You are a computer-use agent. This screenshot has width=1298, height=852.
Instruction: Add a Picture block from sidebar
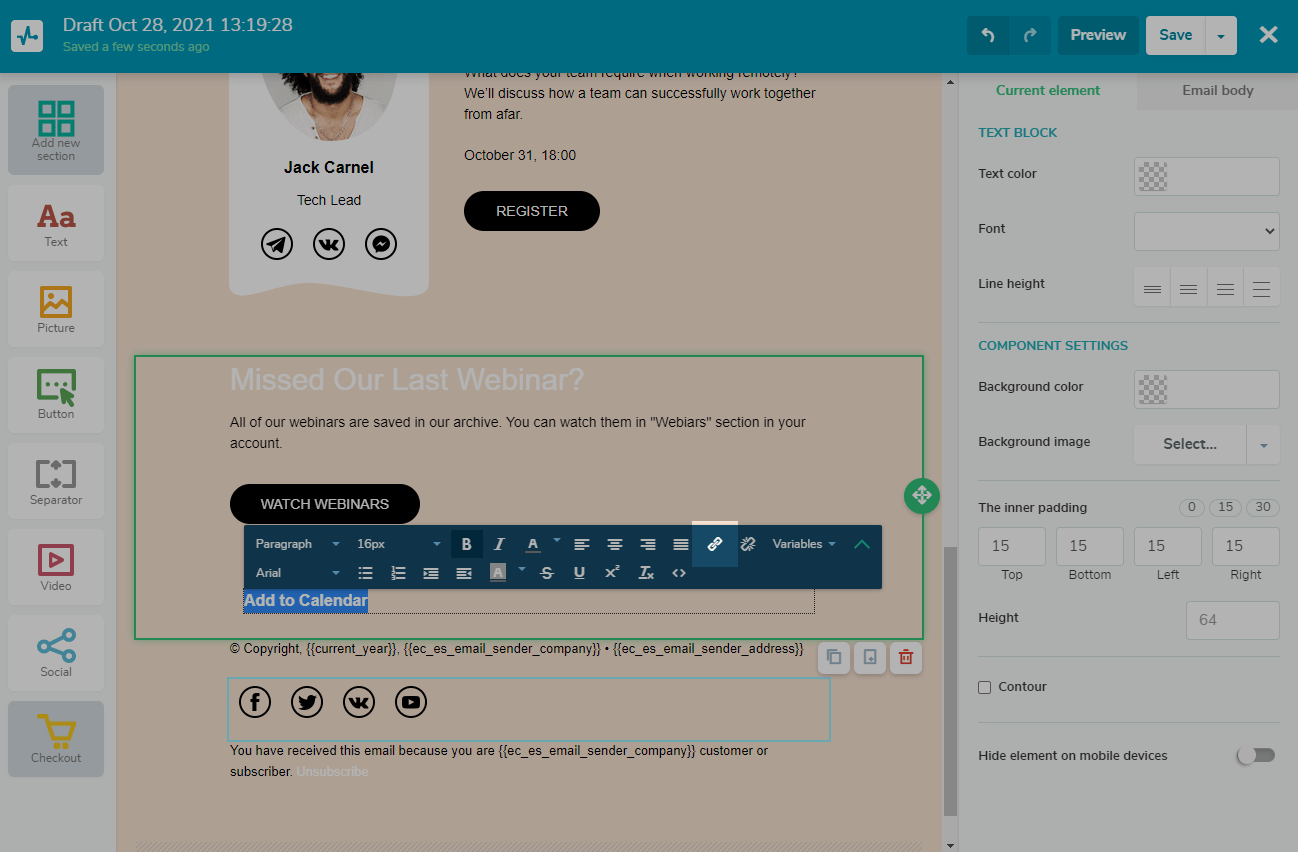[56, 309]
